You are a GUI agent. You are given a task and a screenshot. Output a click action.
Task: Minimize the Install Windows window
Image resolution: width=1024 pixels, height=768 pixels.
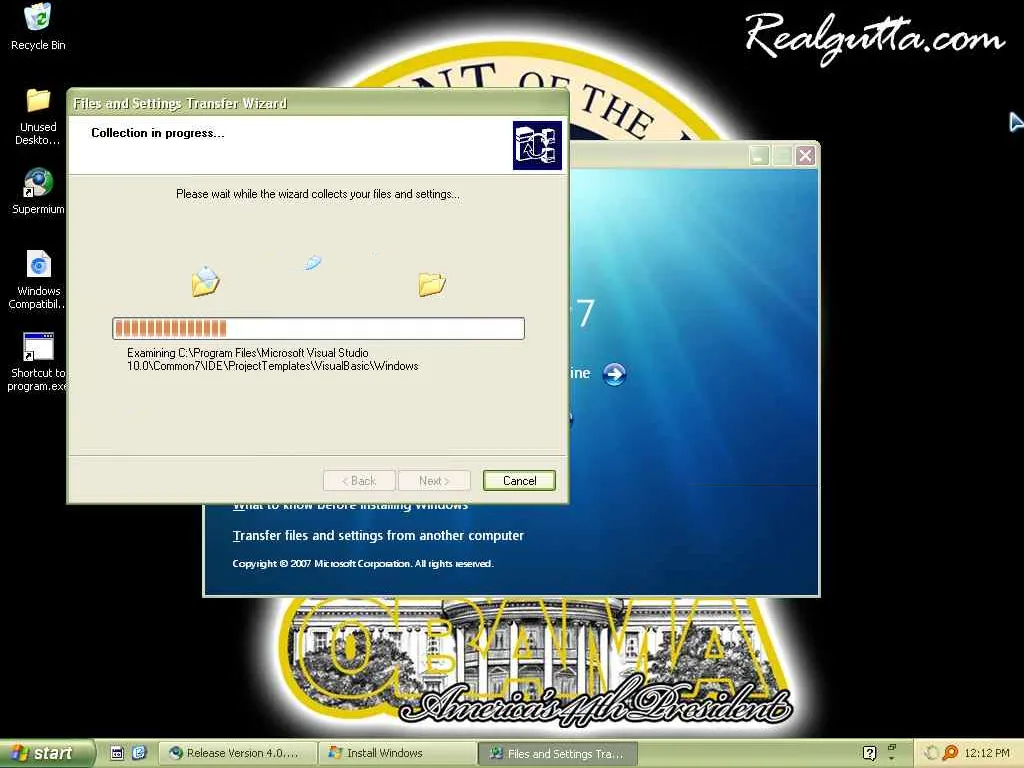[x=758, y=155]
